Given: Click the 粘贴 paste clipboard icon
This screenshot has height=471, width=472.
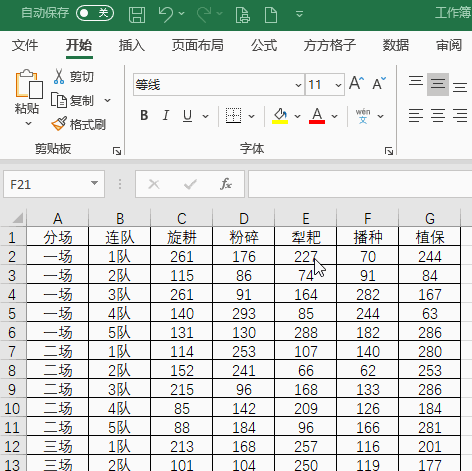Looking at the screenshot, I should tap(29, 84).
